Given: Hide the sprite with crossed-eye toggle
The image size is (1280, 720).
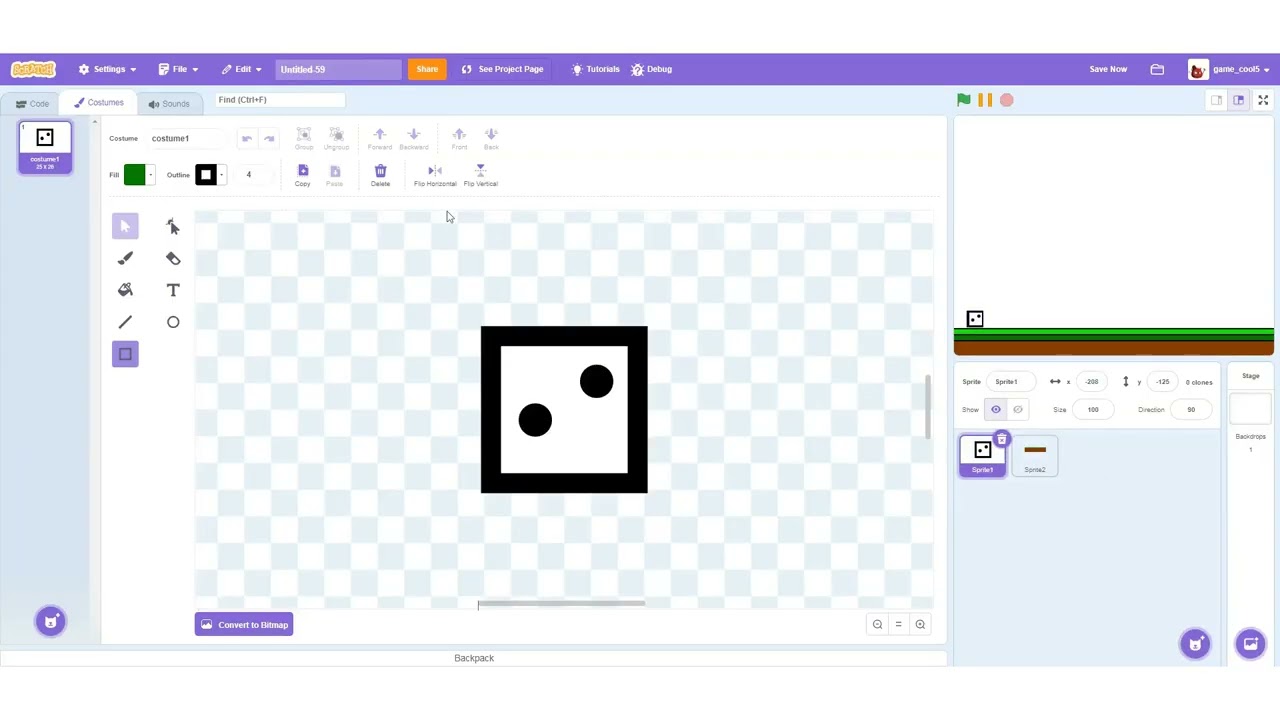Looking at the screenshot, I should 1018,409.
